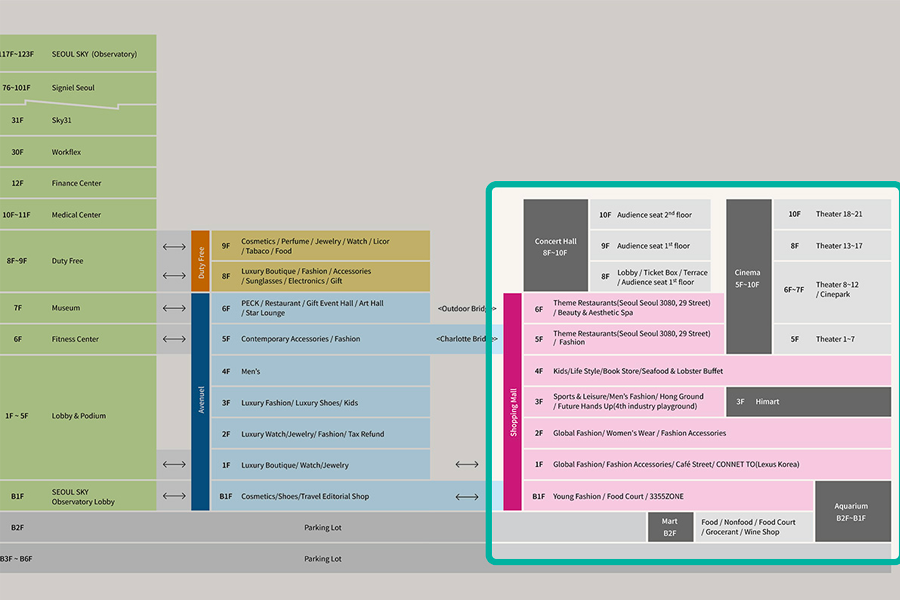Screen dimensions: 900x600
Task: Open the SEOUL SKY (Observatory) floor block
Action: 78,54
